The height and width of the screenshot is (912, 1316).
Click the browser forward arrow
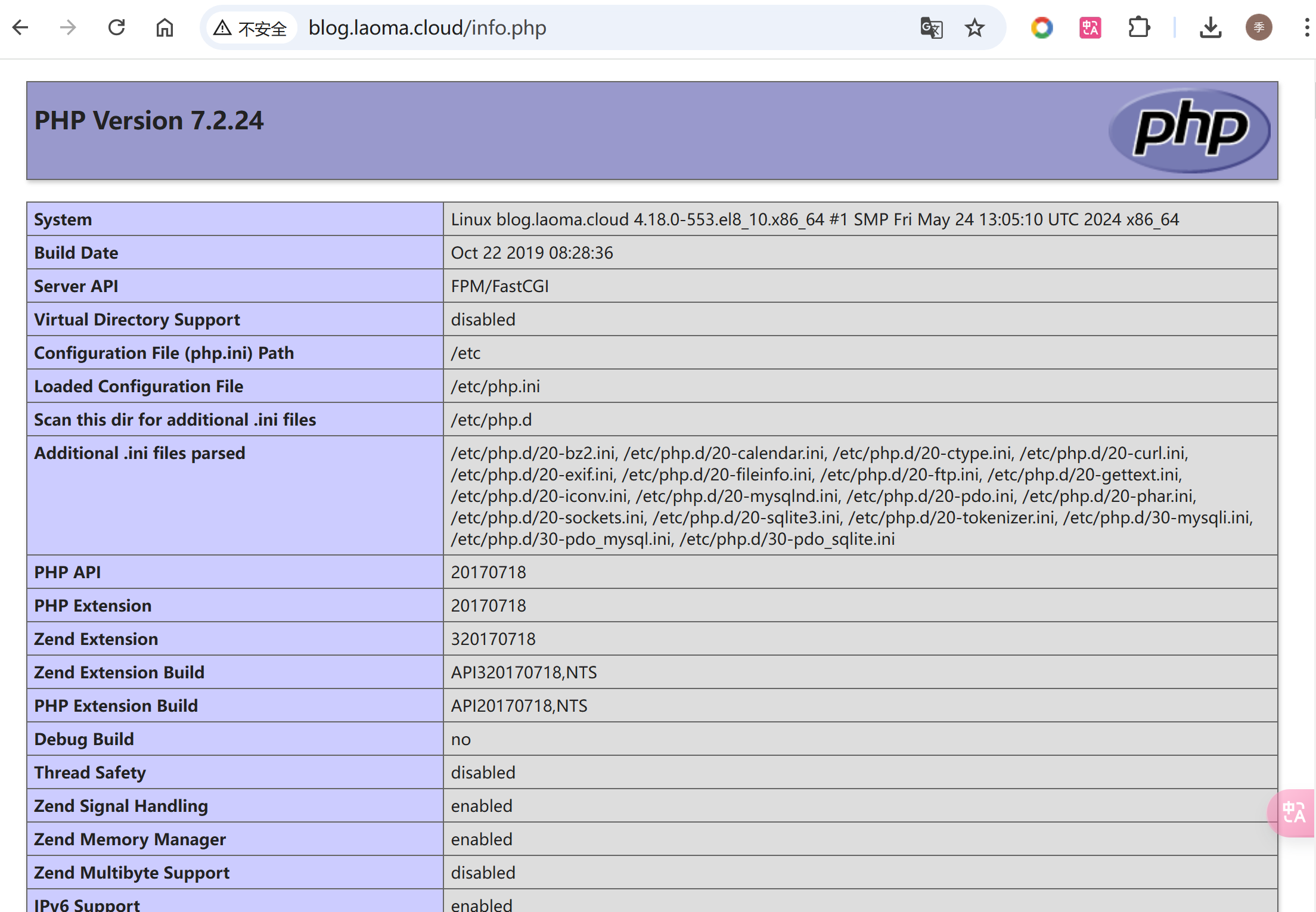pos(69,27)
